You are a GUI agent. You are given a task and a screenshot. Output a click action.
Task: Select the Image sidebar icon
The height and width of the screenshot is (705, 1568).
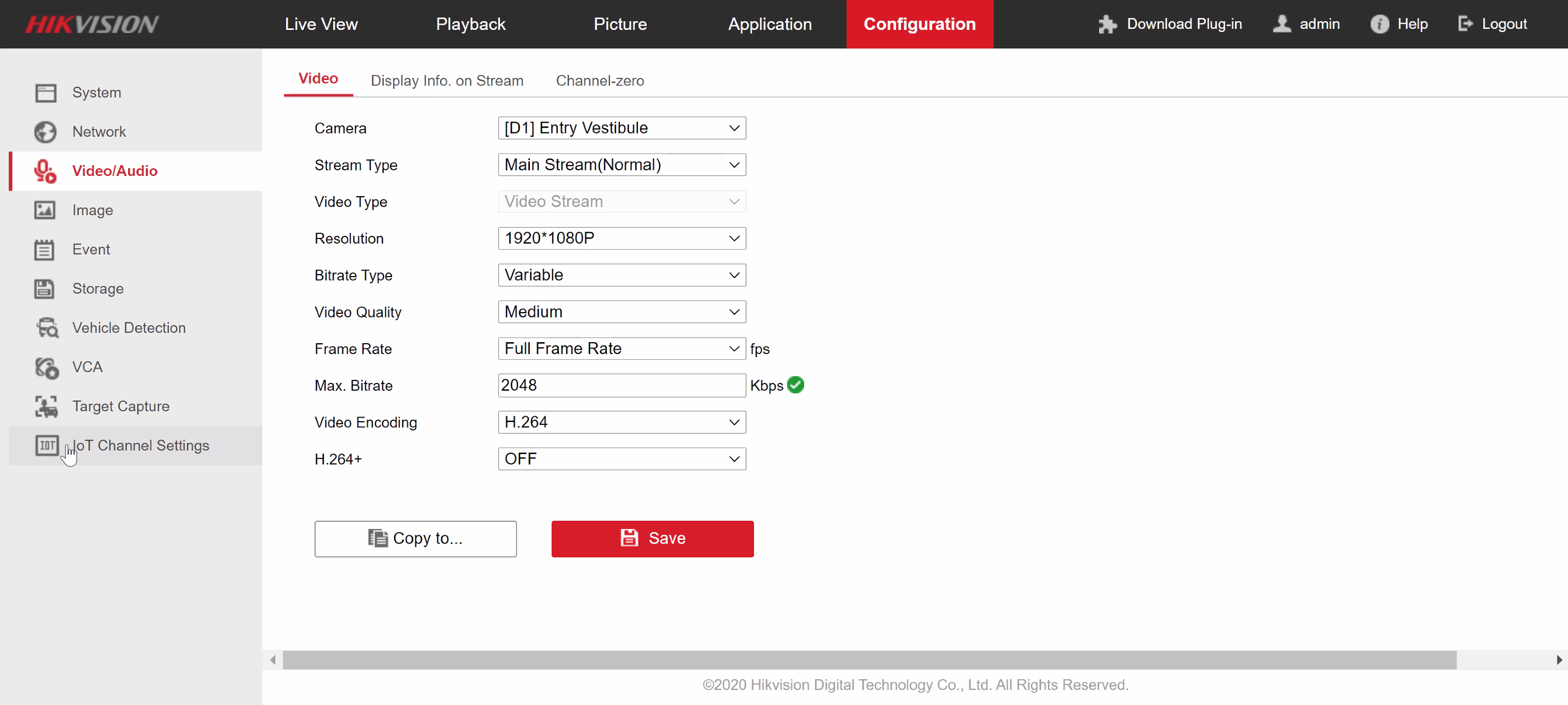(x=45, y=210)
